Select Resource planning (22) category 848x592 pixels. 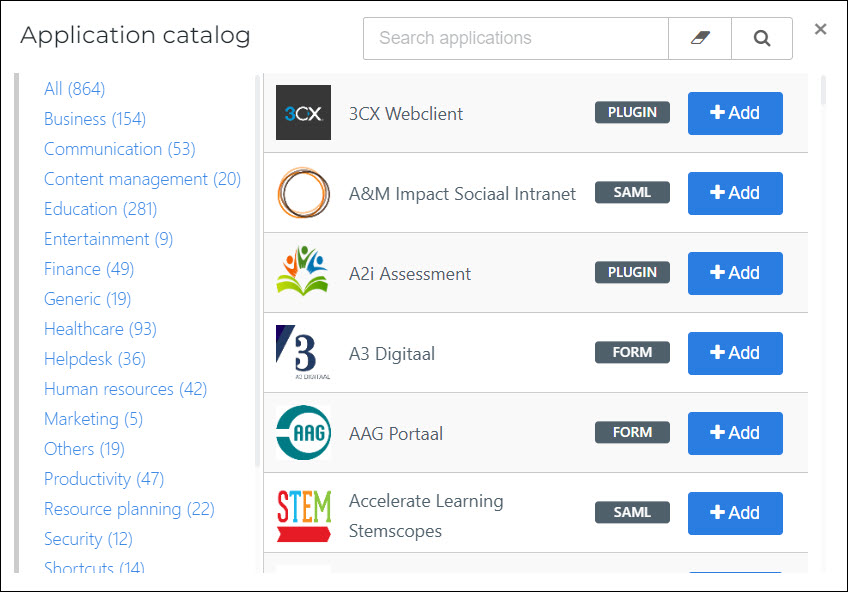click(x=129, y=509)
